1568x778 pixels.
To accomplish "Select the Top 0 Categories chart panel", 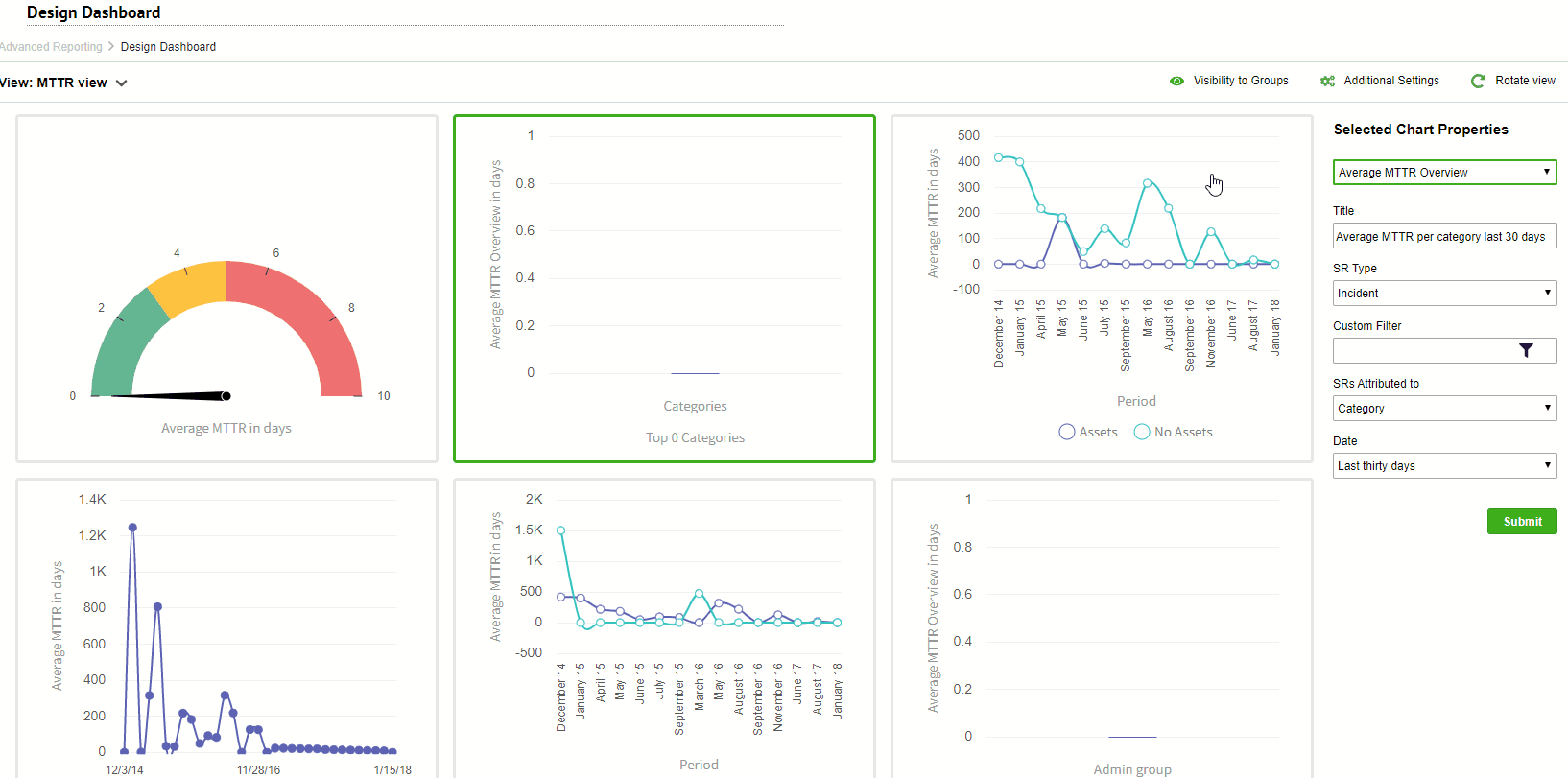I will (x=664, y=288).
